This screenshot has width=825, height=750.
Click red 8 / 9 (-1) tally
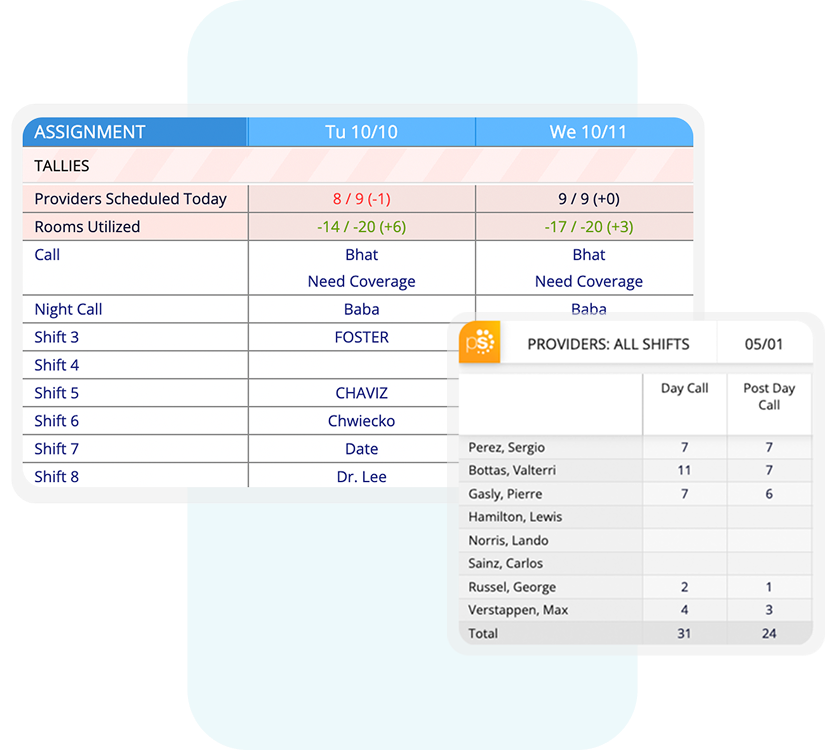click(x=361, y=199)
